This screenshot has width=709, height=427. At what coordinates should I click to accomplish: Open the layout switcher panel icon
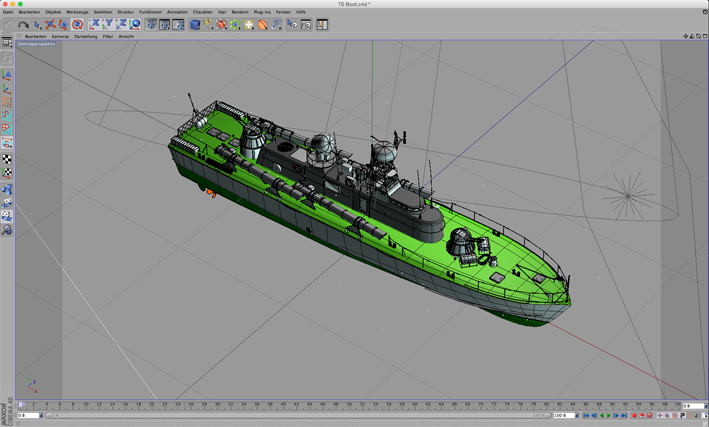322,25
